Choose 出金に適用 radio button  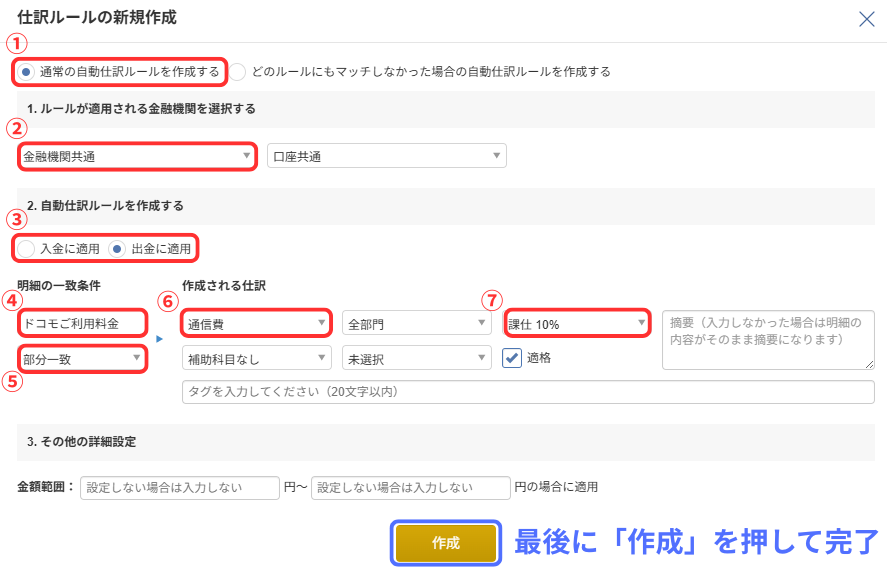pyautogui.click(x=118, y=248)
